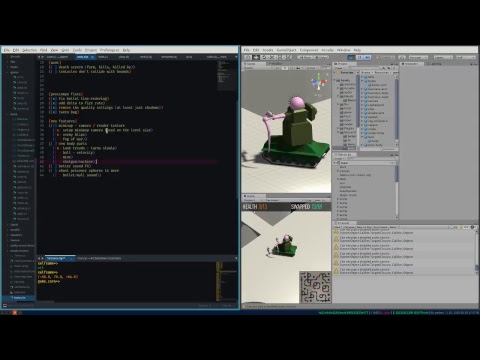
Task: Open Sublime Text File menu
Action: pyautogui.click(x=6, y=50)
